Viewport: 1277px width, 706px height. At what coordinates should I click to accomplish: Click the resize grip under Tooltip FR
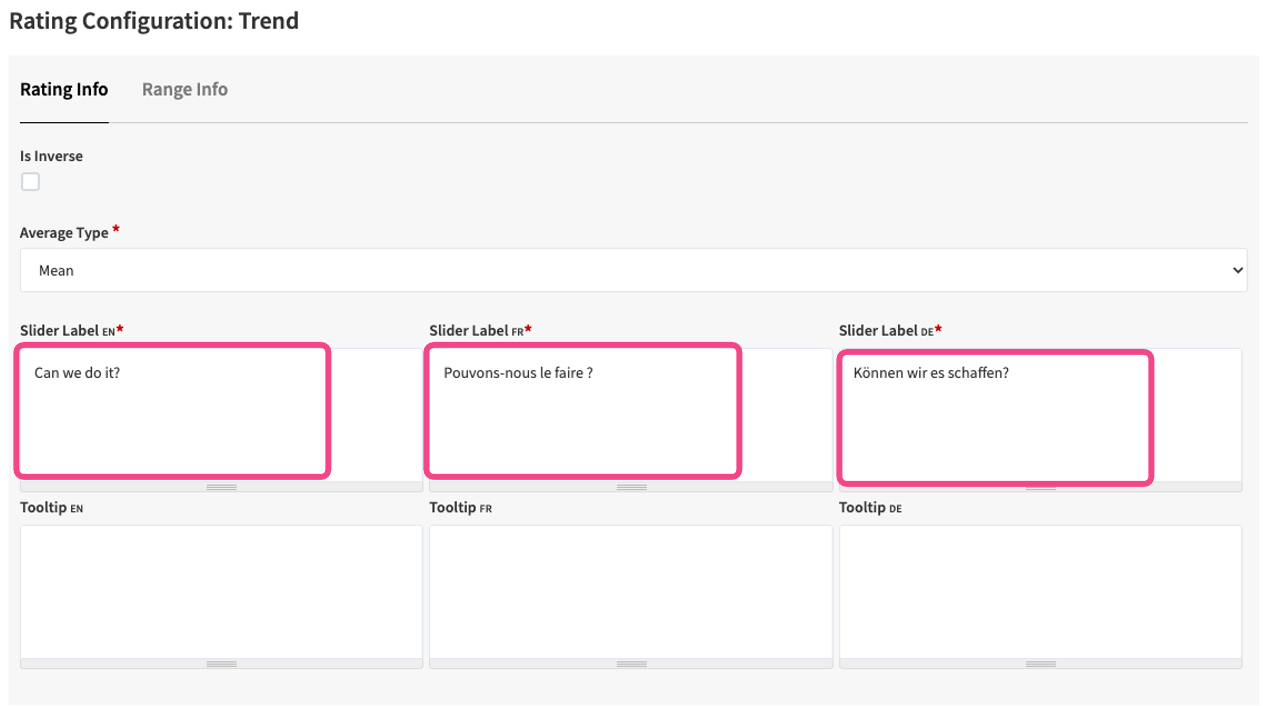pos(631,664)
